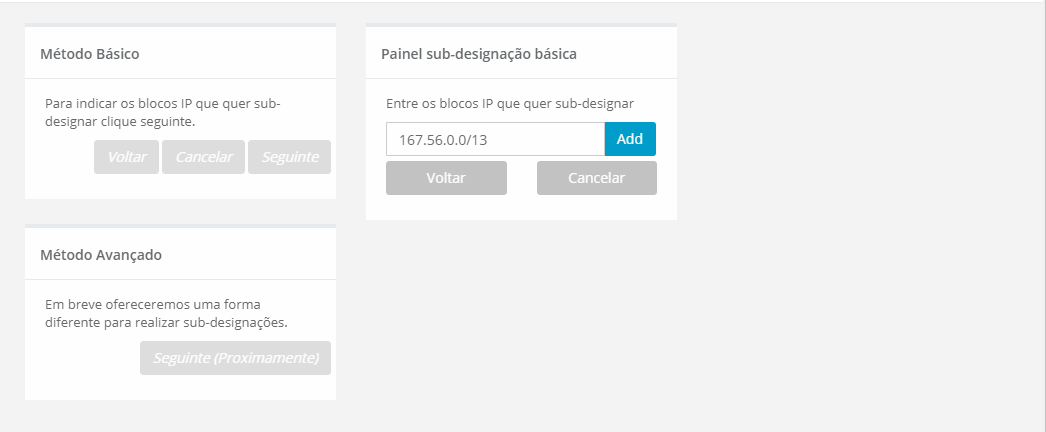This screenshot has width=1046, height=432.
Task: Click empty area beneath Seguinte (Proximamente) button
Action: pos(235,388)
